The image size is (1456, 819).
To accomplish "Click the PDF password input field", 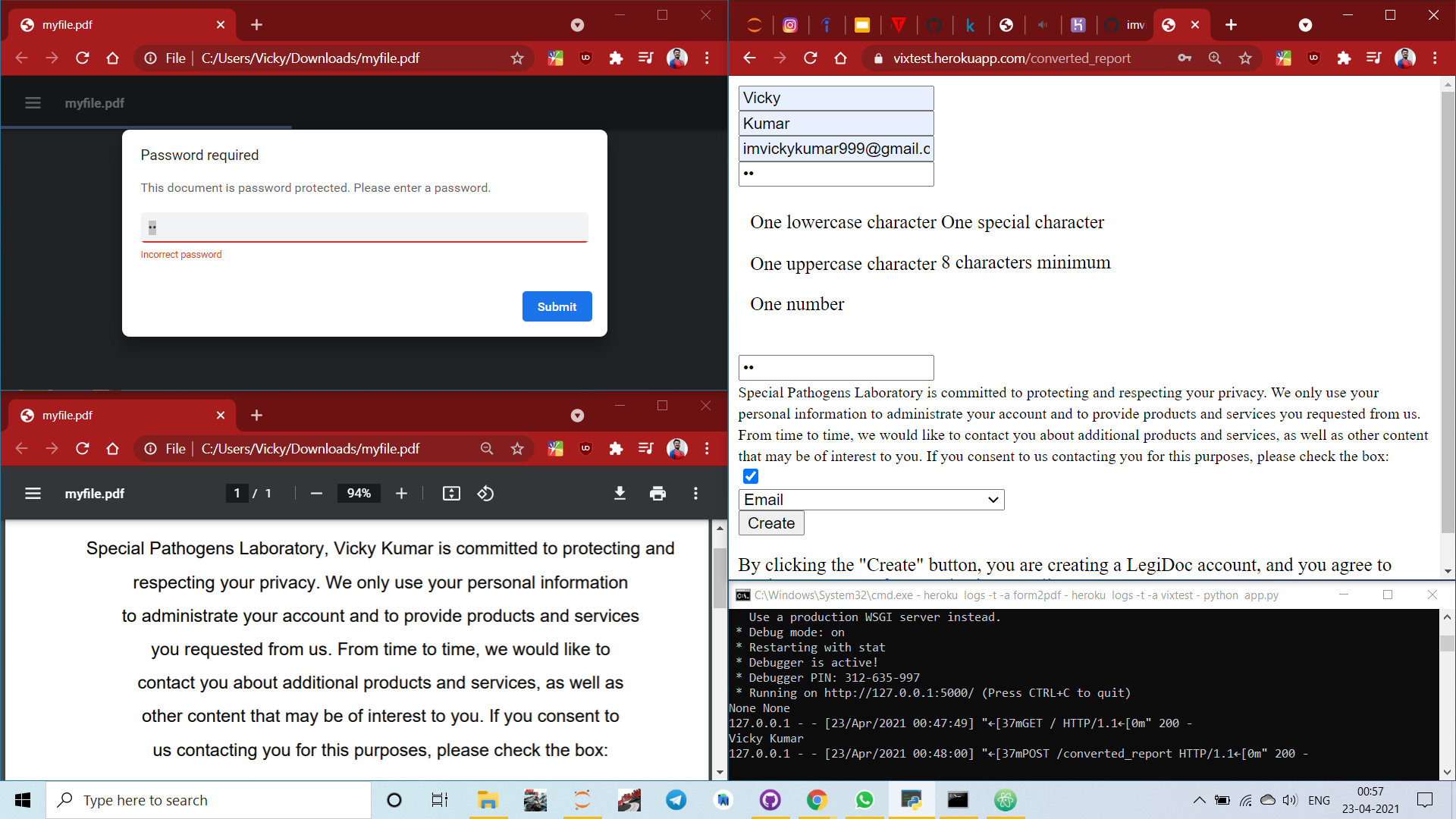I will pos(364,227).
